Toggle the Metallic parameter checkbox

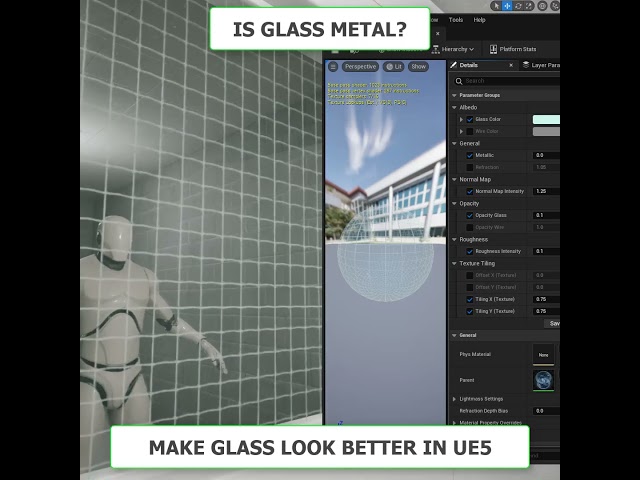(x=470, y=156)
